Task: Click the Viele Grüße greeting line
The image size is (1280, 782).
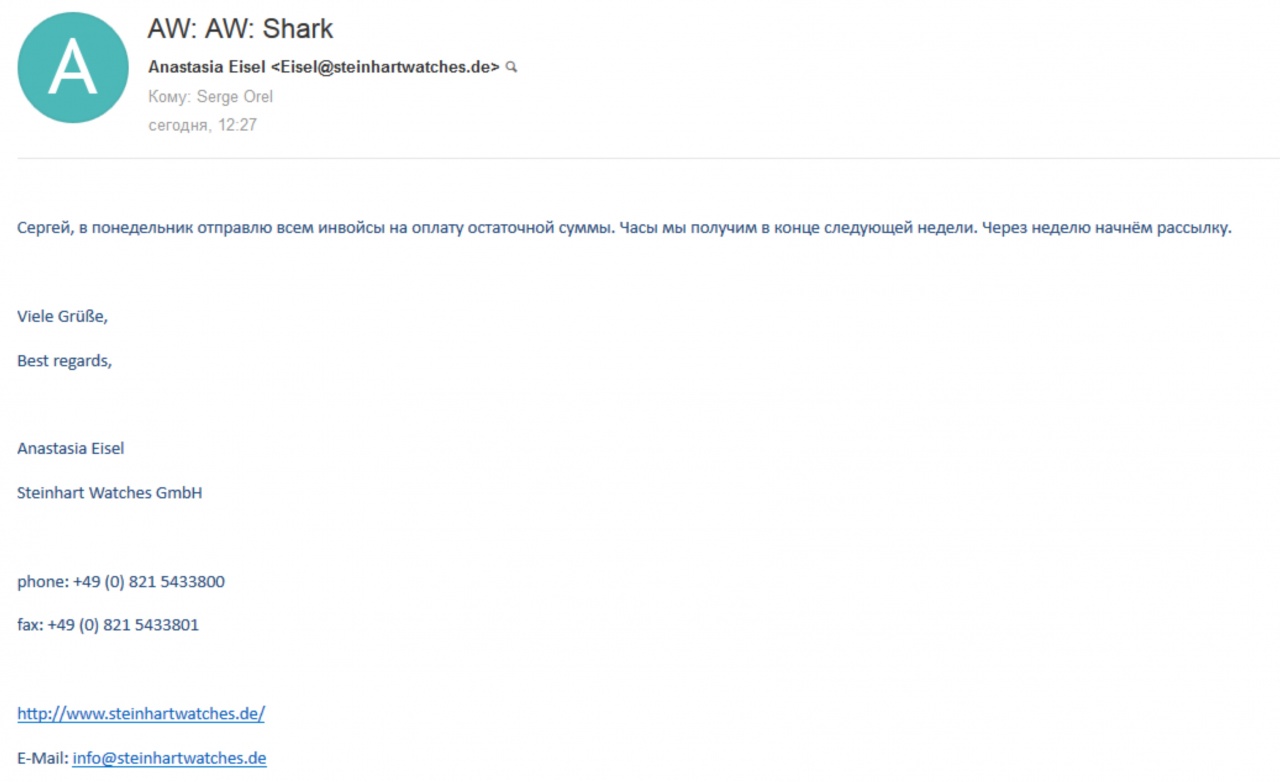Action: (x=62, y=317)
